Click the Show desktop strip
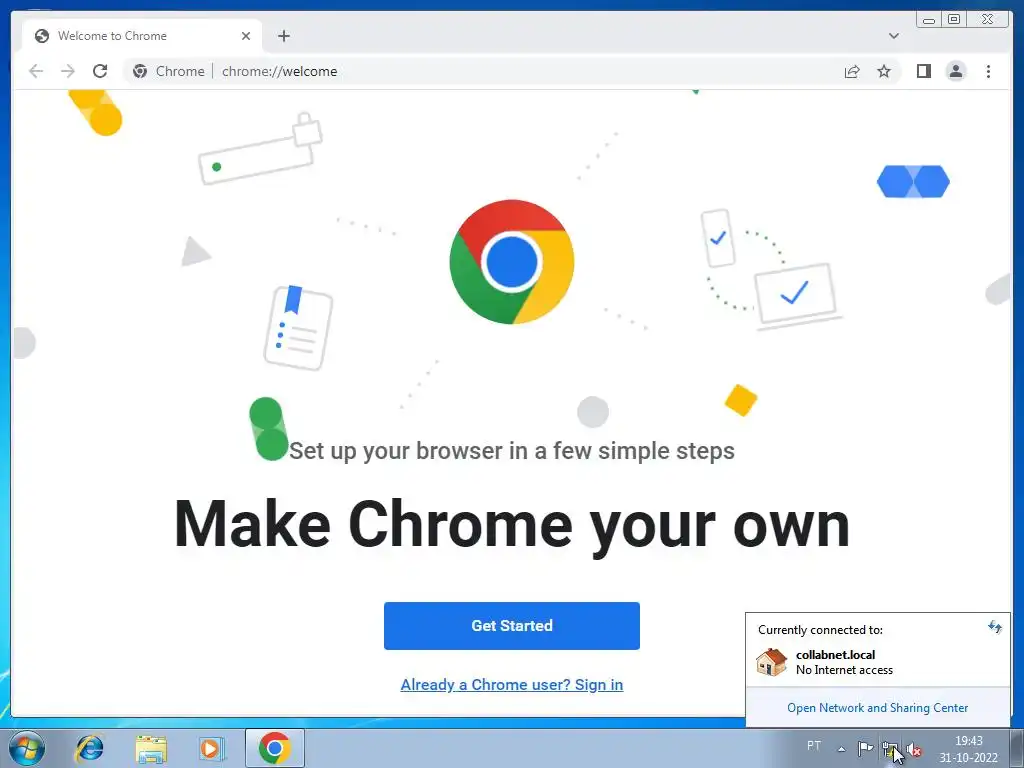 [1017, 748]
